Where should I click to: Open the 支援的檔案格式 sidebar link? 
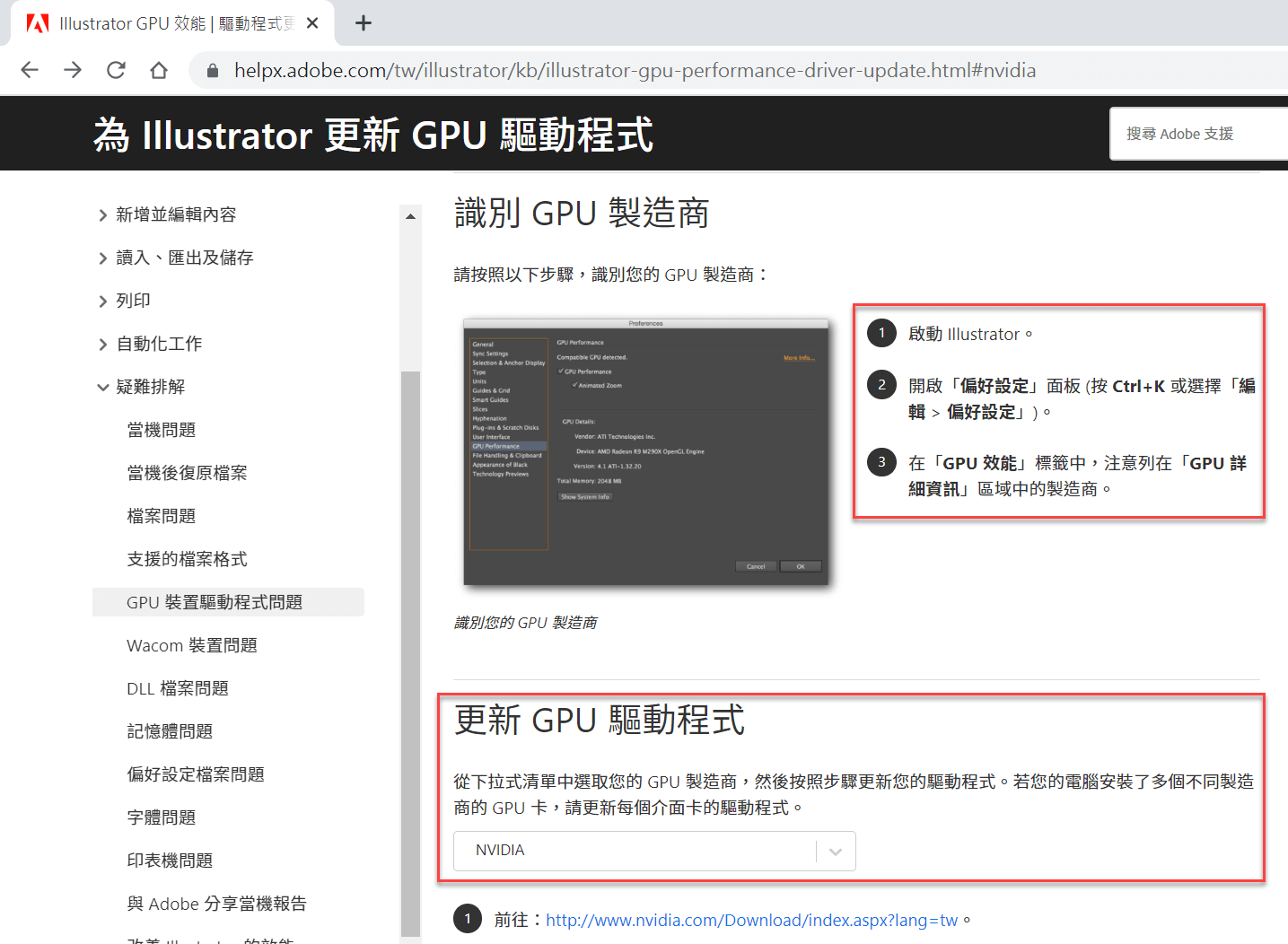pos(187,559)
